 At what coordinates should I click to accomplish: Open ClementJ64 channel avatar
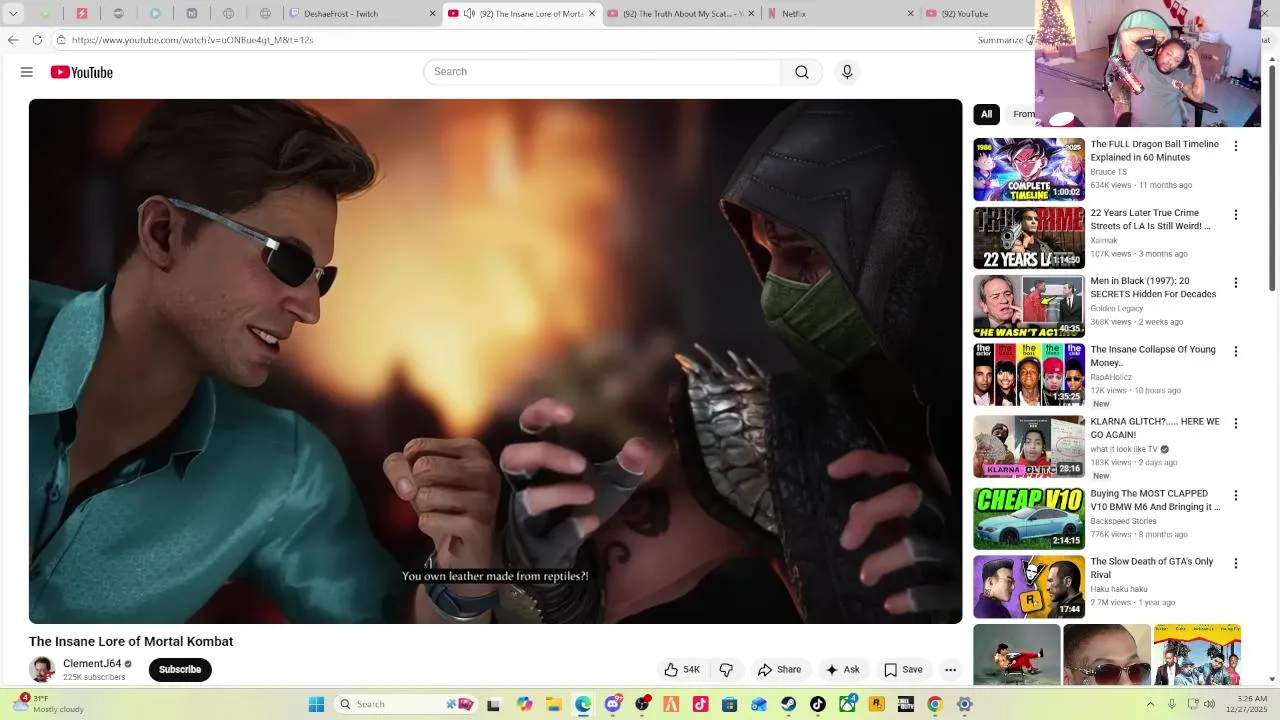tap(42, 670)
